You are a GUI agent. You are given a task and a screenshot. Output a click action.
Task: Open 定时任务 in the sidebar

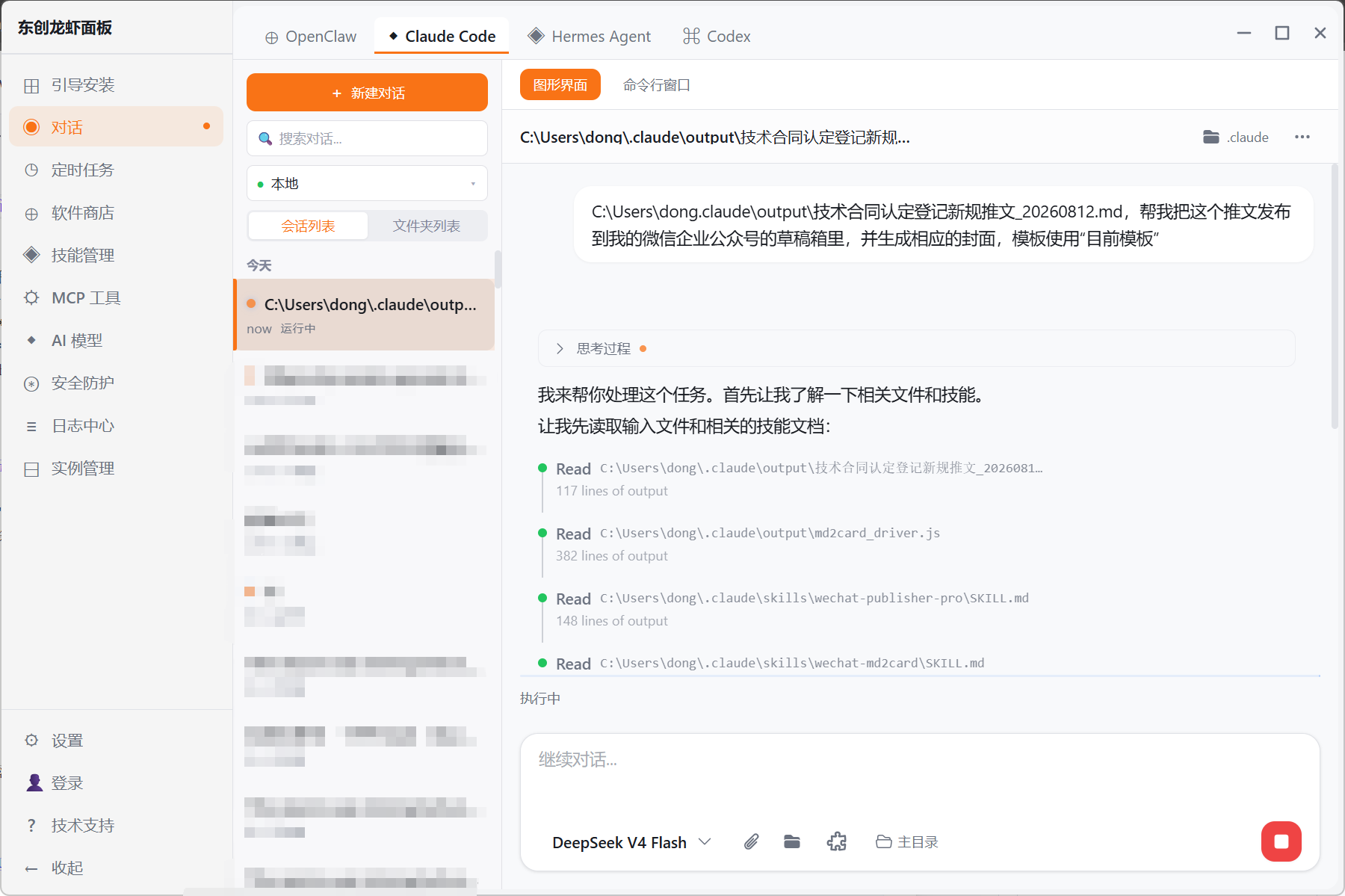pyautogui.click(x=116, y=170)
